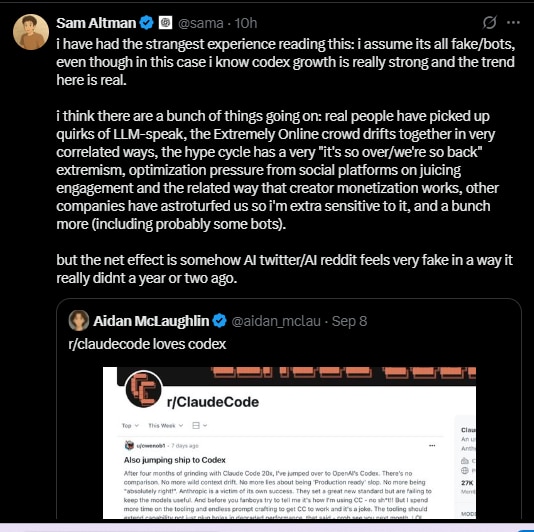Click Aidan McLaughlin's small profile avatar

pyautogui.click(x=79, y=320)
